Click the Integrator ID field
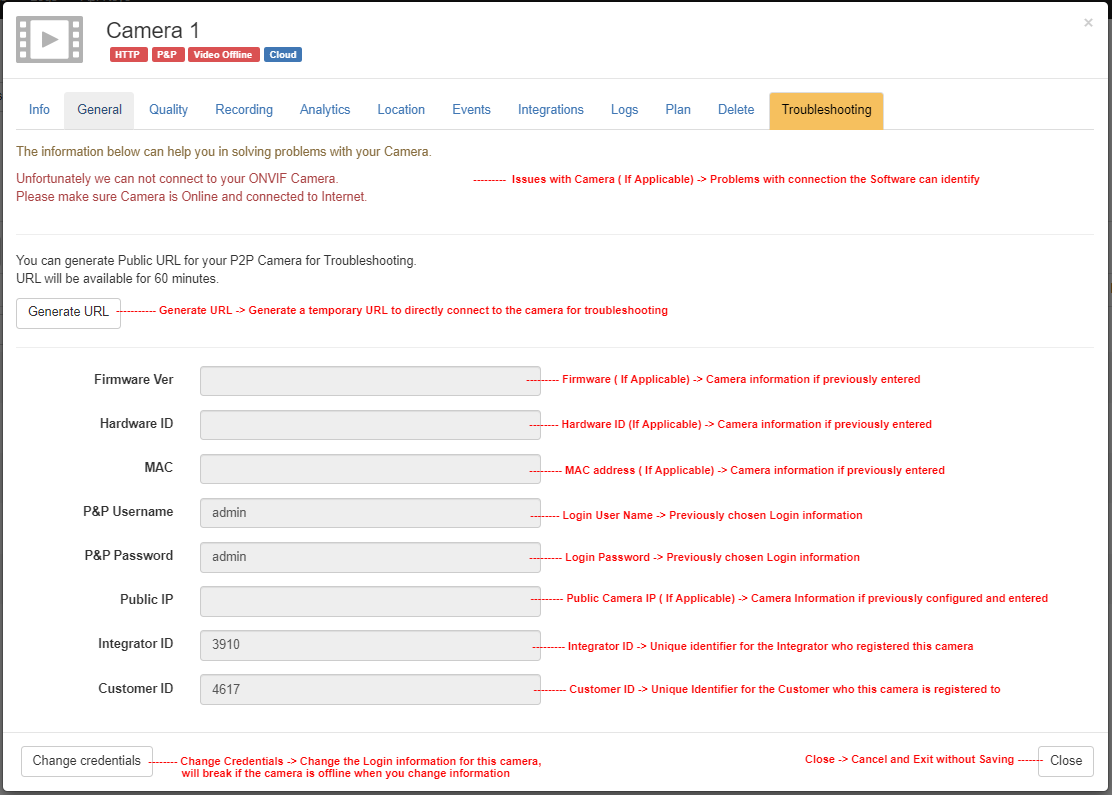The image size is (1112, 795). [370, 645]
